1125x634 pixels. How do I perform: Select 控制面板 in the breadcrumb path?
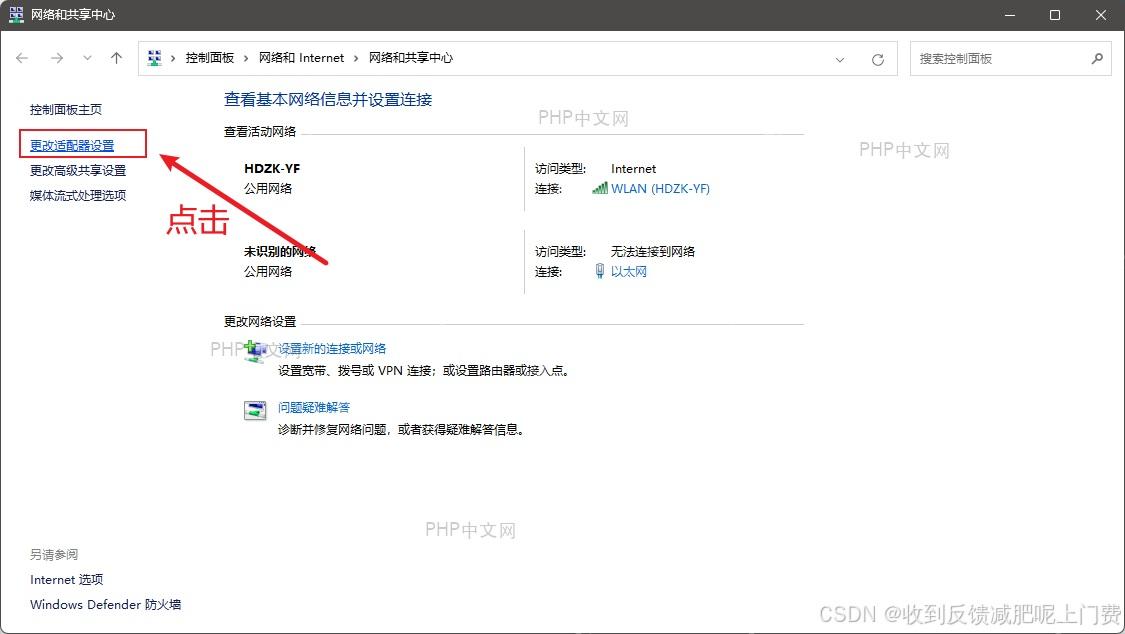click(210, 58)
